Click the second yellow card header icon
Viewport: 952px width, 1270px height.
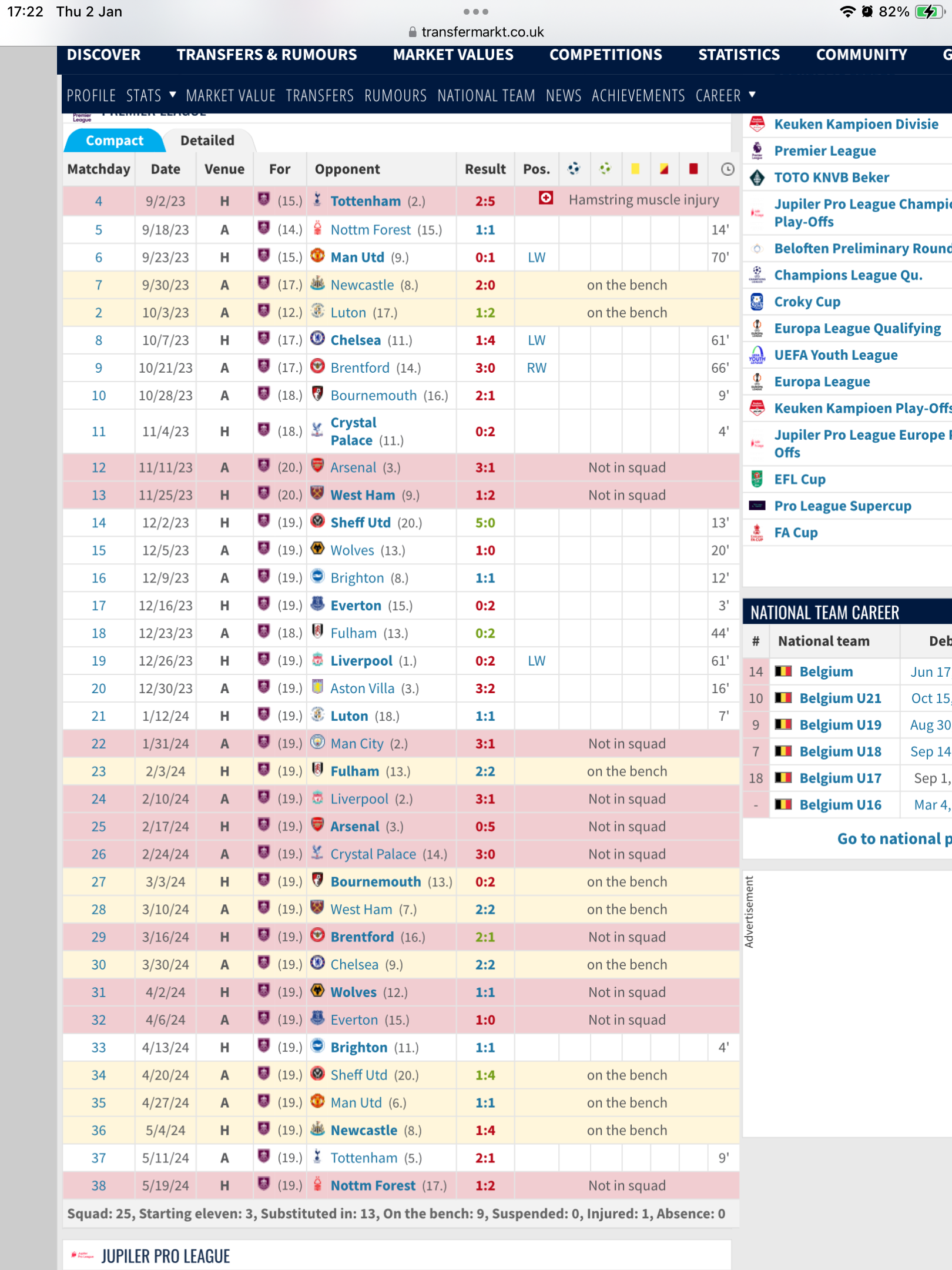coord(664,169)
